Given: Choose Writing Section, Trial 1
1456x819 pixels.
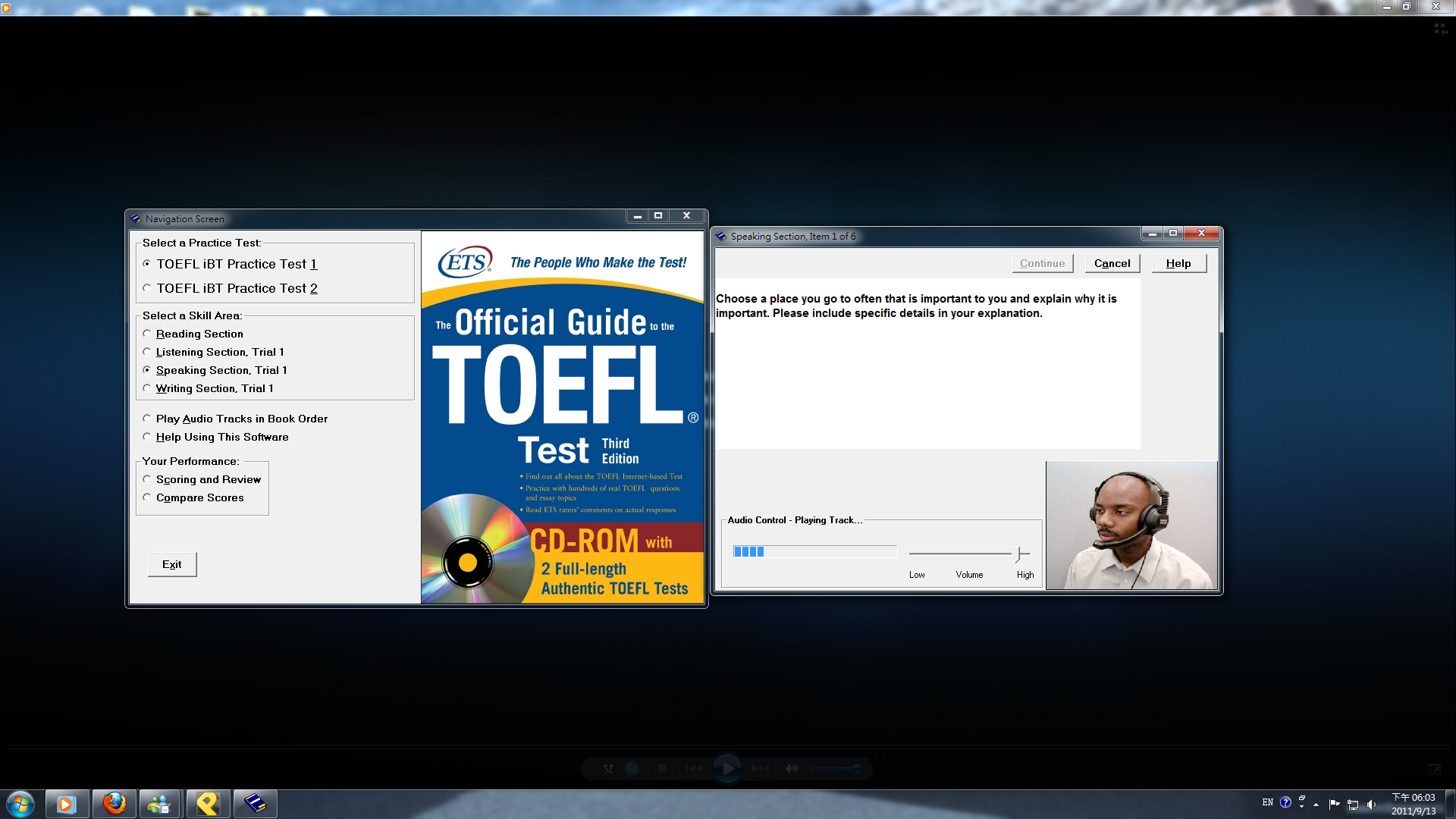Looking at the screenshot, I should (x=208, y=388).
